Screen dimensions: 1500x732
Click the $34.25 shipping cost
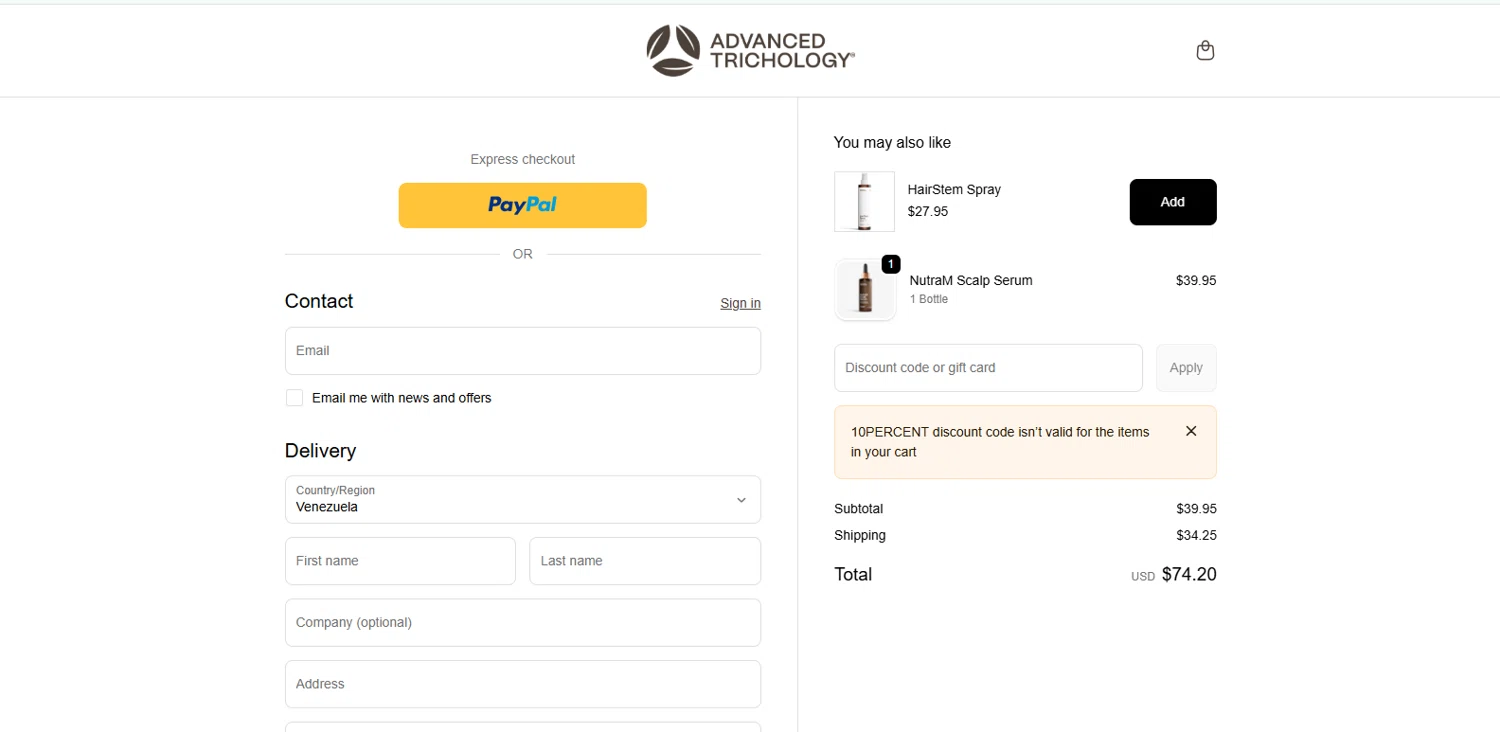pos(1196,535)
